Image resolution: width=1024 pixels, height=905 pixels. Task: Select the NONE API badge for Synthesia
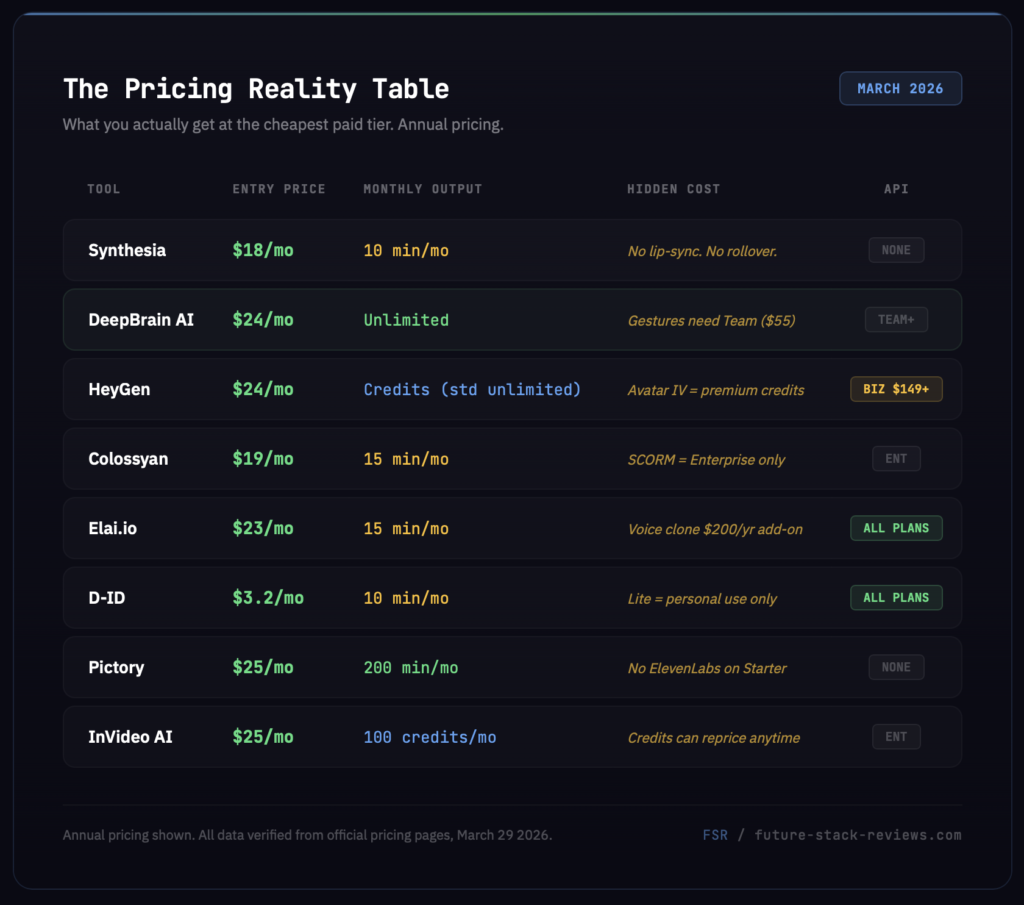[x=896, y=250]
